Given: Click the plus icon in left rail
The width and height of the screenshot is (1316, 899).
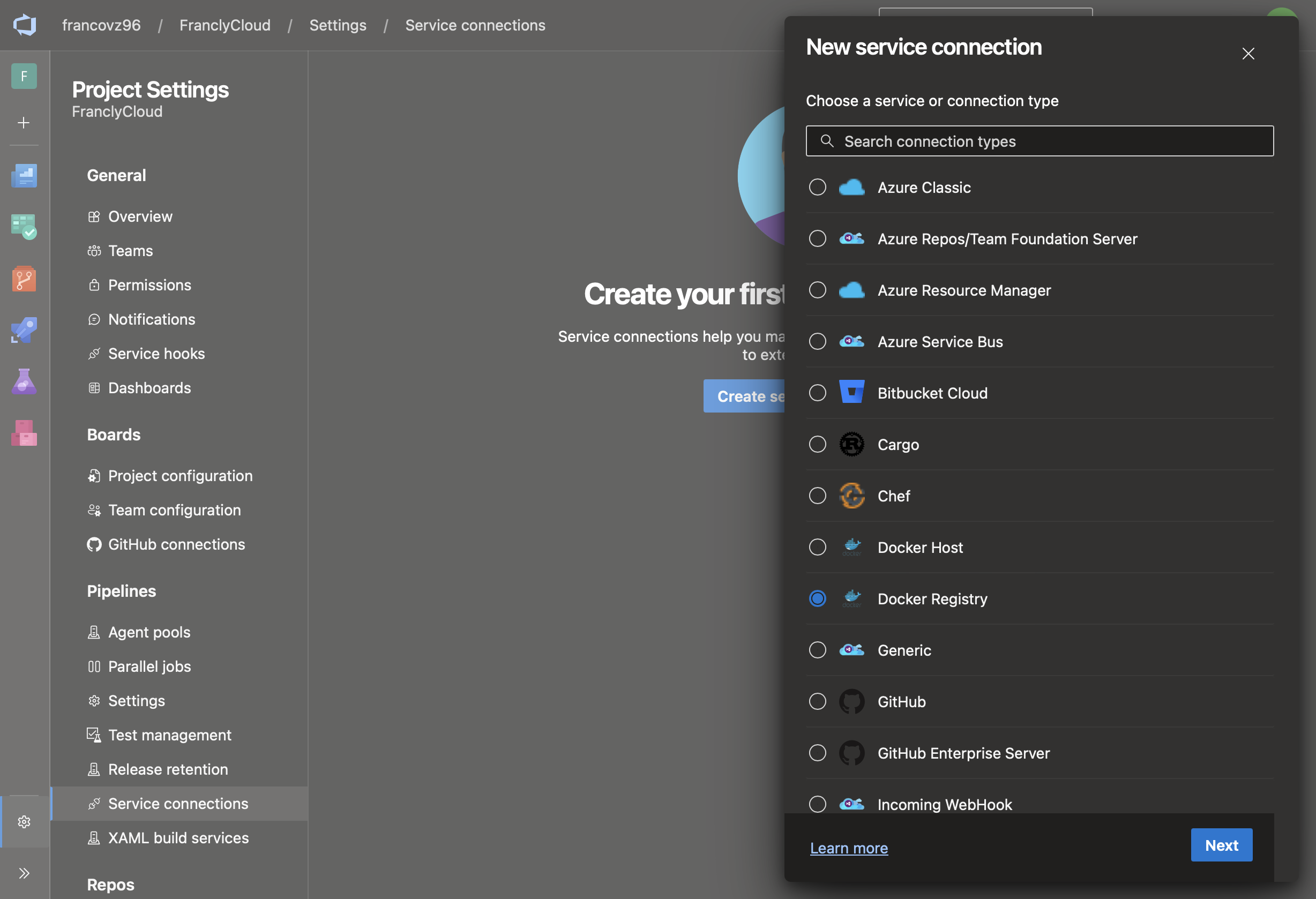Looking at the screenshot, I should pos(24,123).
